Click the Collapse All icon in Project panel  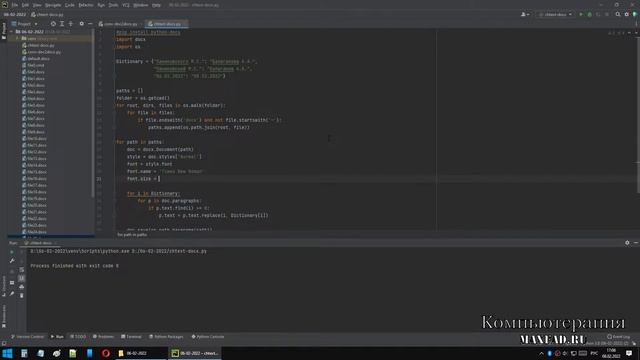(71, 24)
